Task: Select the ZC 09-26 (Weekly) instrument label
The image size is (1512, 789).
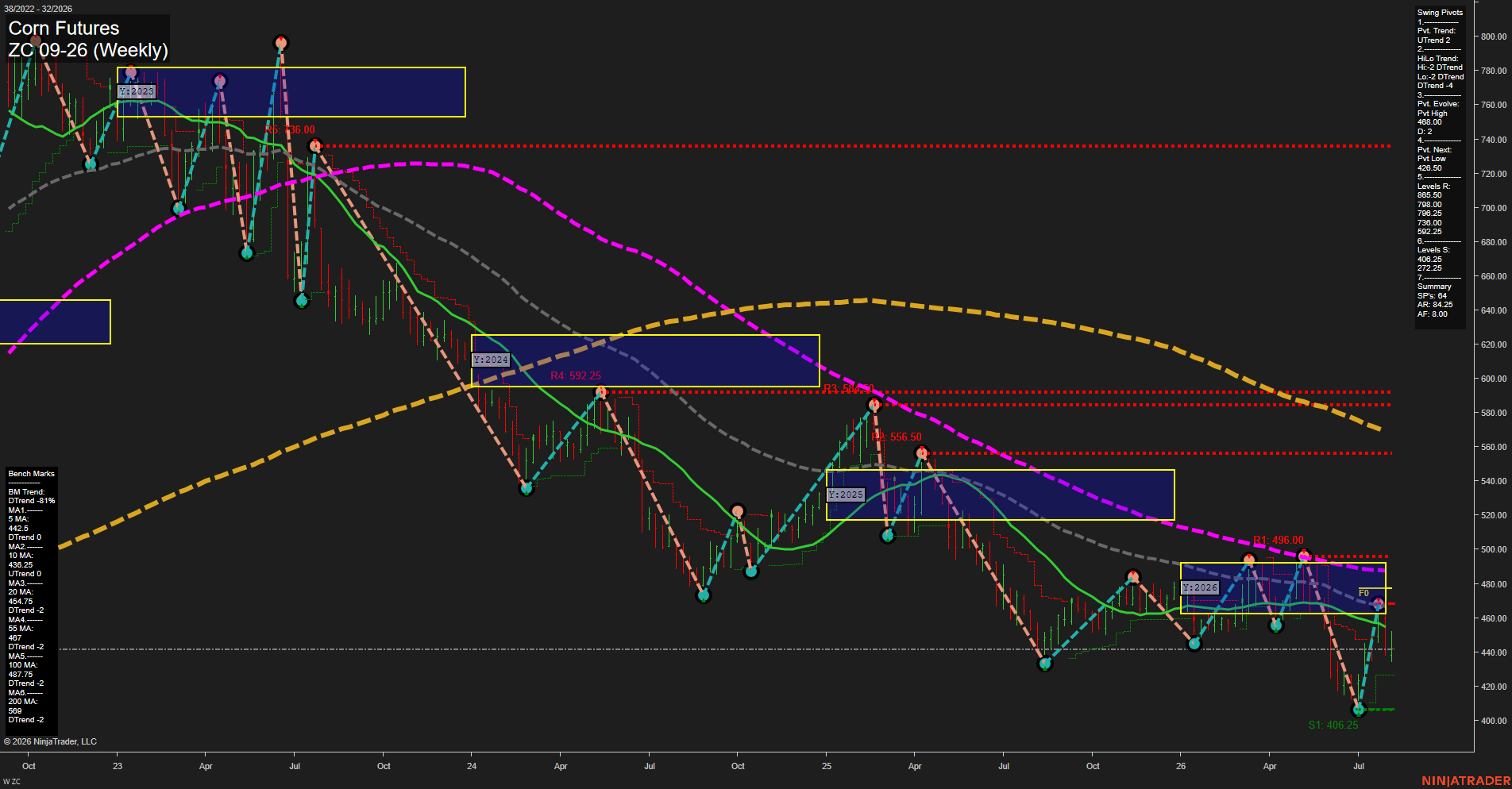Action: tap(88, 50)
